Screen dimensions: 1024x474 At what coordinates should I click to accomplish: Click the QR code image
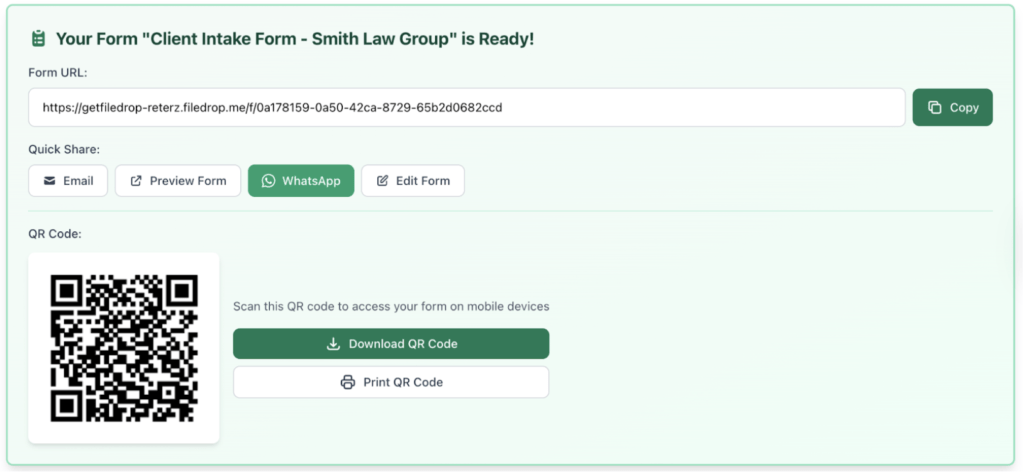(x=124, y=348)
